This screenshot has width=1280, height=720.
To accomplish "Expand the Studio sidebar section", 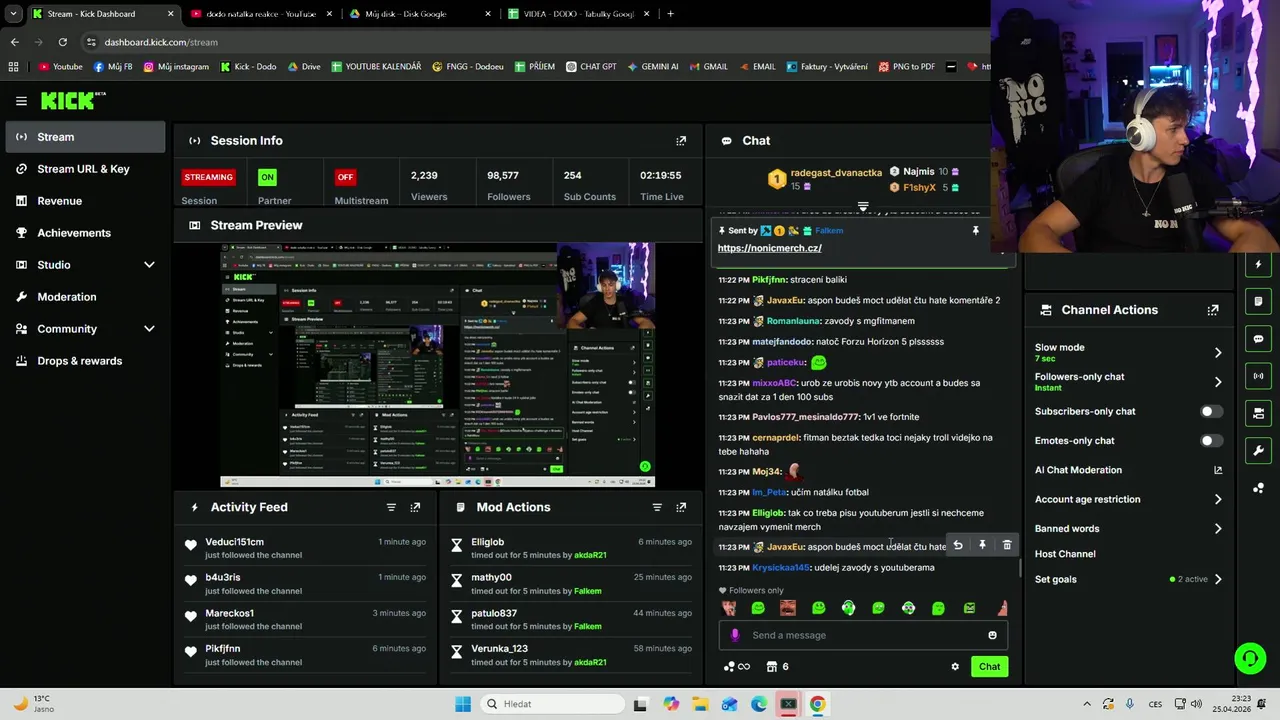I will tap(149, 265).
